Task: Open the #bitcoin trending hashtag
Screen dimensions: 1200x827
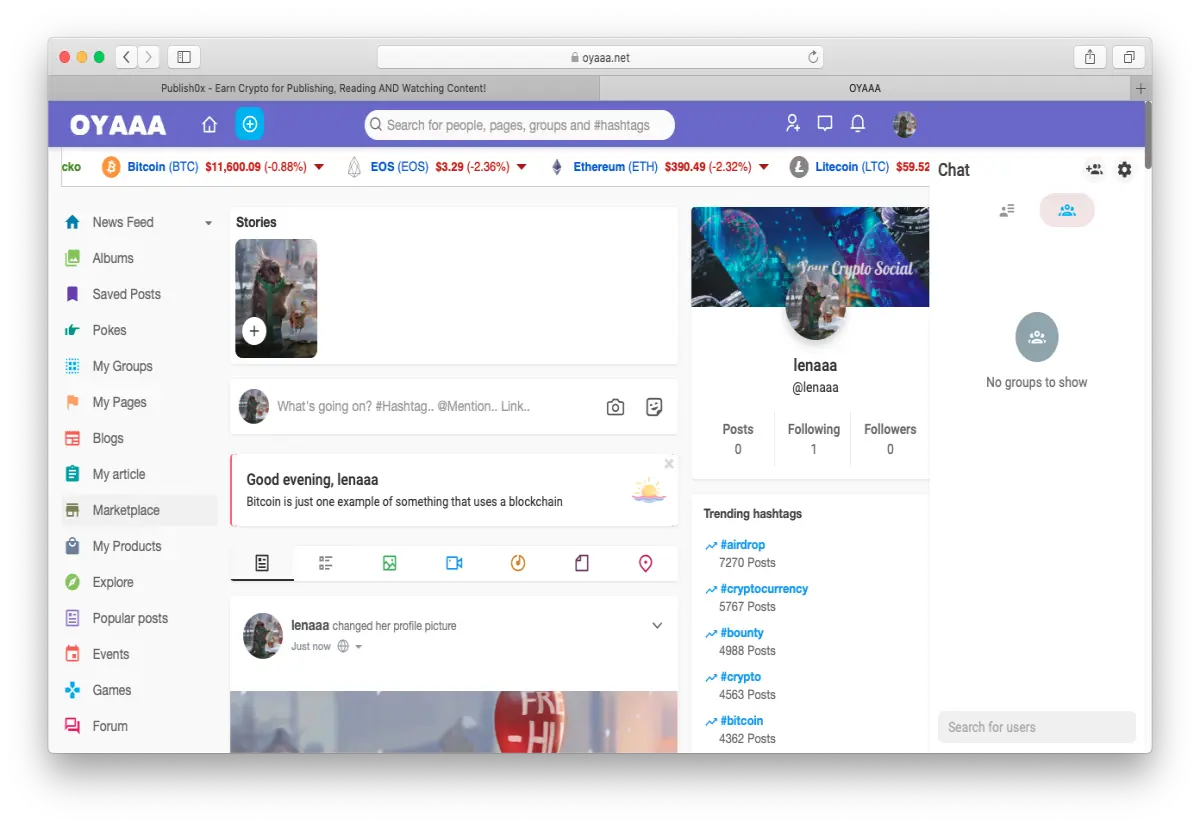Action: [741, 721]
